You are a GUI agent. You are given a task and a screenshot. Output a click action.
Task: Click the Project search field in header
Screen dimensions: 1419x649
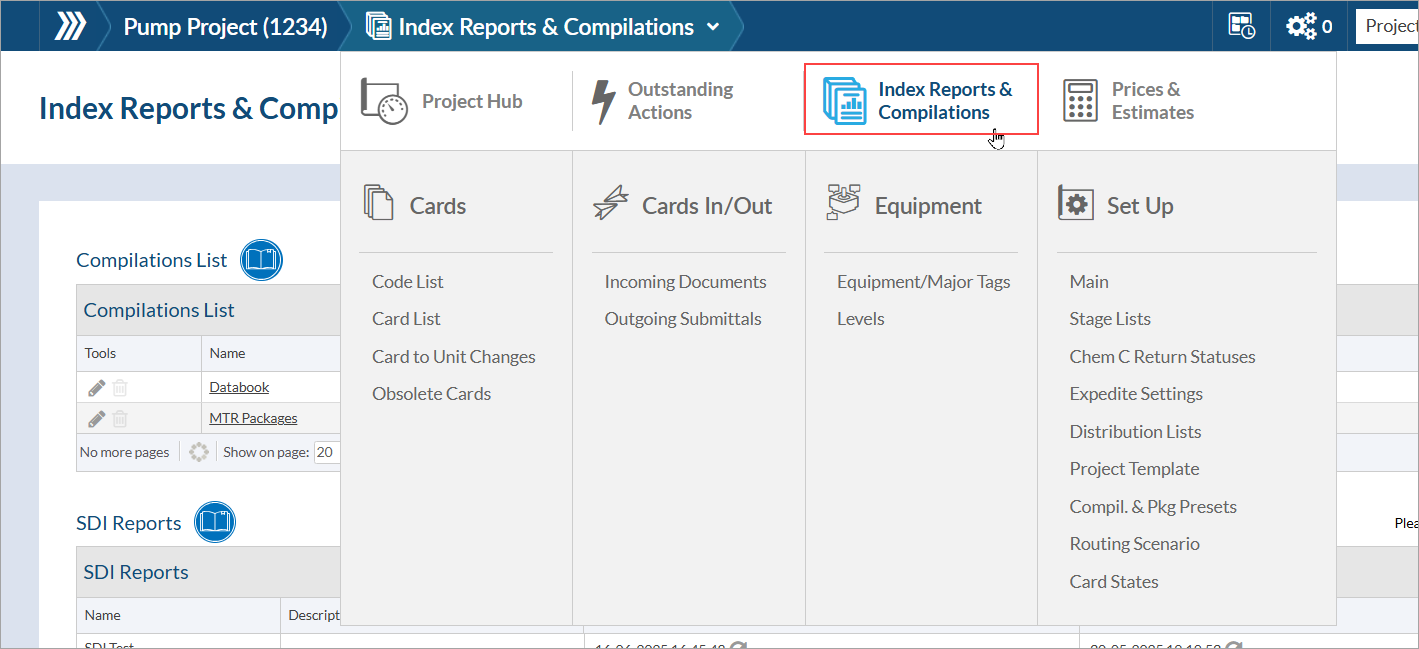pos(1387,26)
